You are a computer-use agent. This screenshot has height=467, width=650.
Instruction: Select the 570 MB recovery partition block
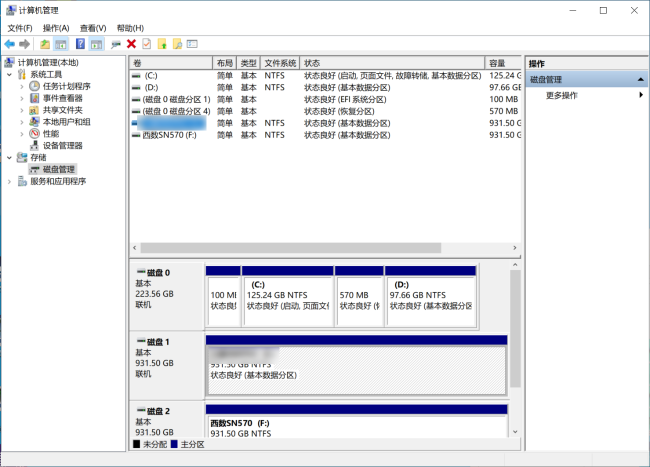click(x=359, y=297)
